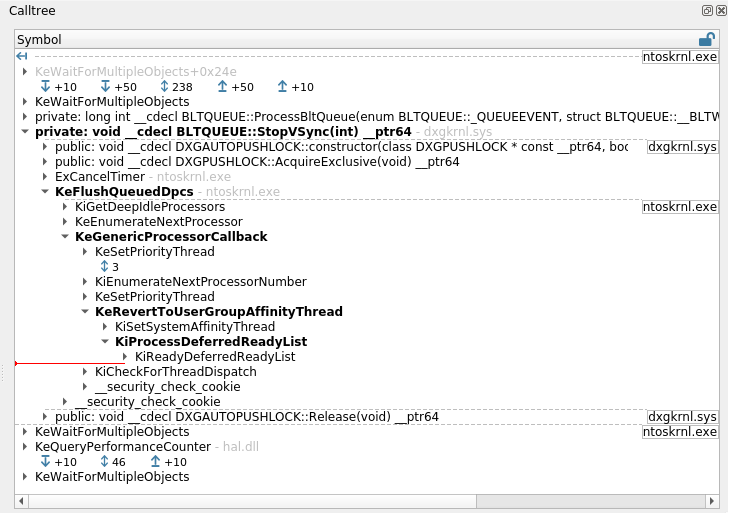Screen dimensions: 730x513
Task: Click the 238 expand-all arrows icon
Action: pos(165,87)
